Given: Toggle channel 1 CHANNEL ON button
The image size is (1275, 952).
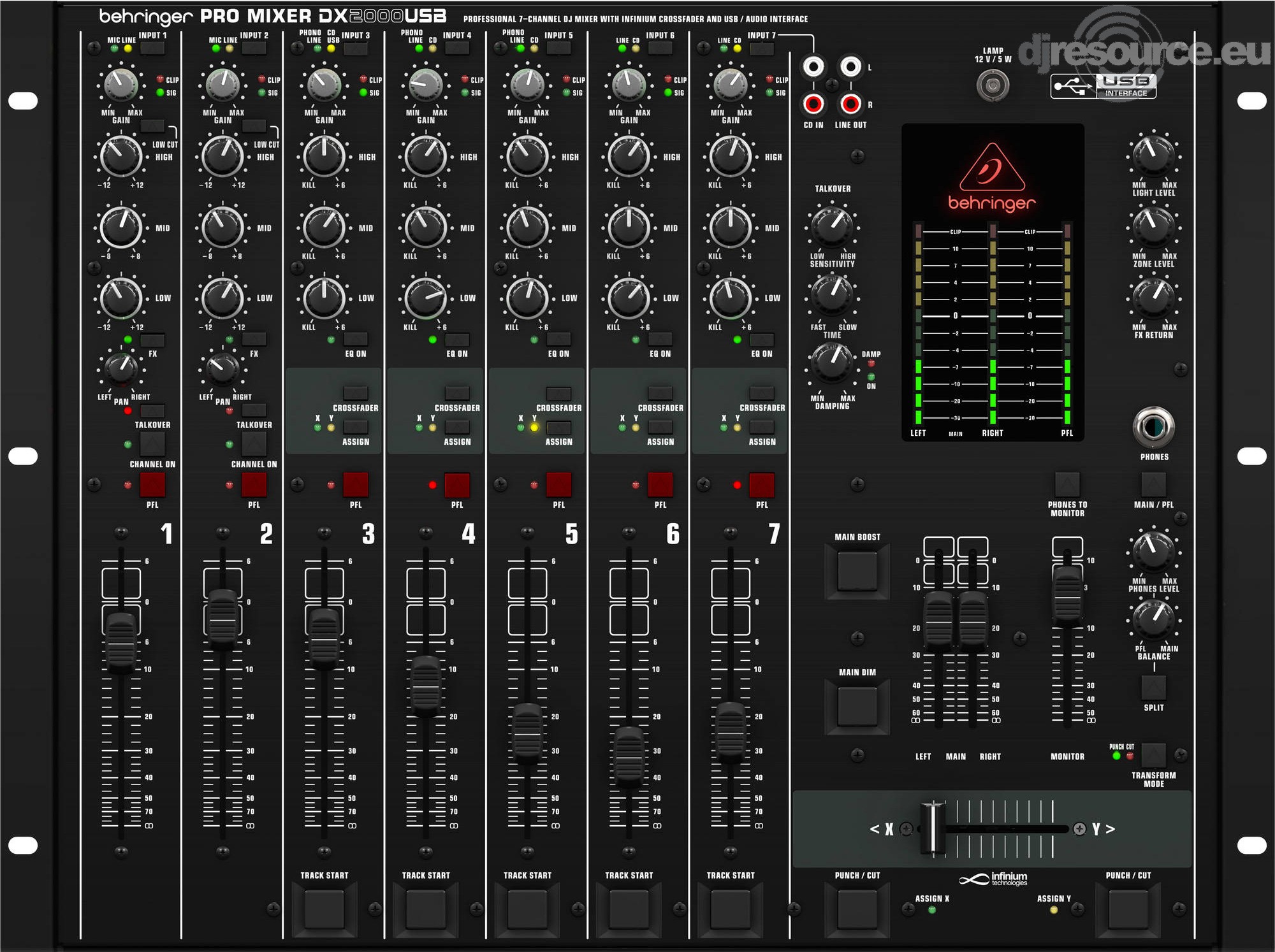Looking at the screenshot, I should 152,444.
